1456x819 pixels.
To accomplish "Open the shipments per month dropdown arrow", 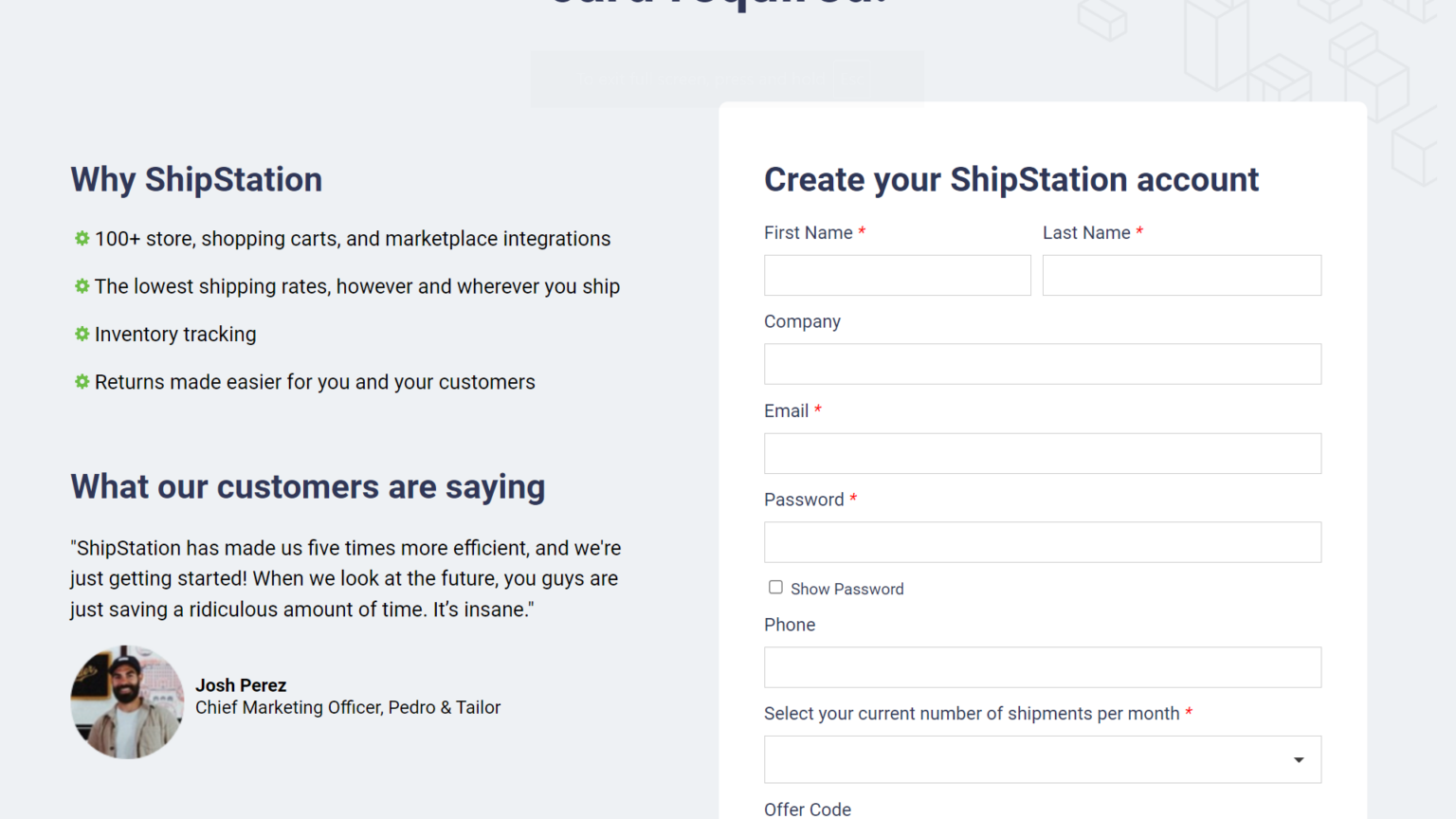I will point(1299,760).
